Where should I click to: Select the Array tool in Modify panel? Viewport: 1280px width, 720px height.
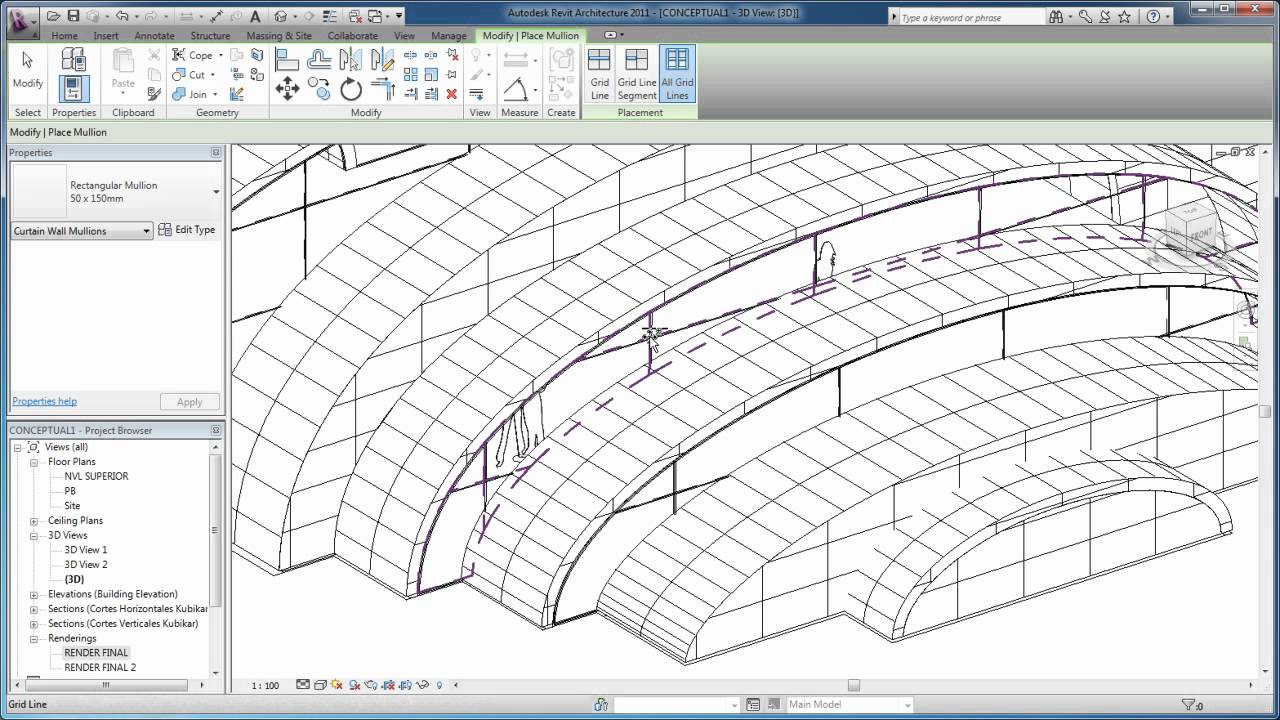point(411,74)
